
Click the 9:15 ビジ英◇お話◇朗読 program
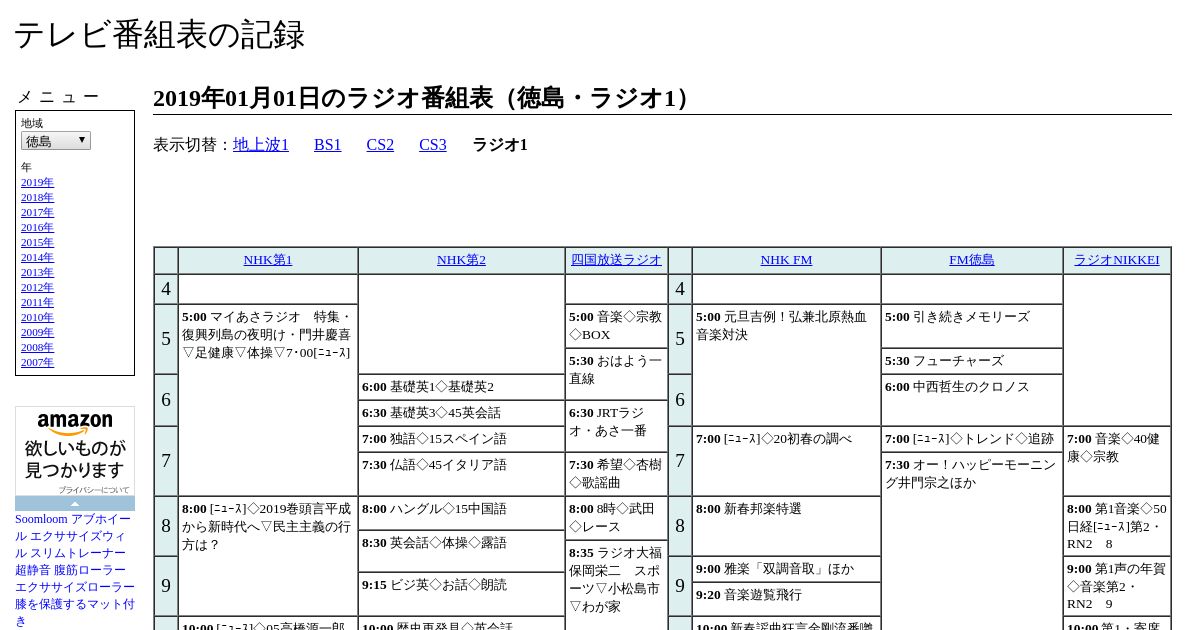coord(461,594)
